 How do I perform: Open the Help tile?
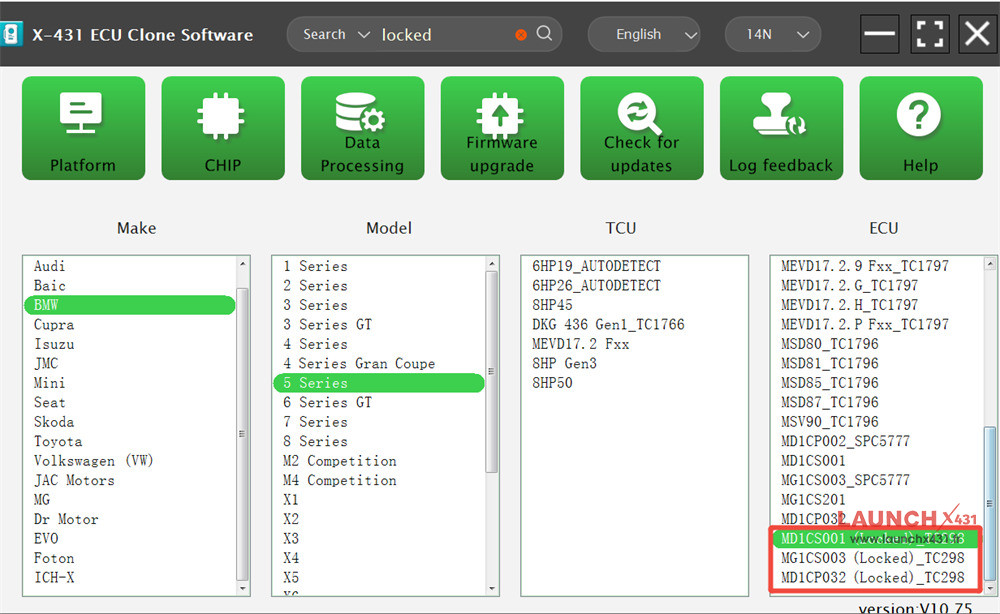tap(921, 128)
